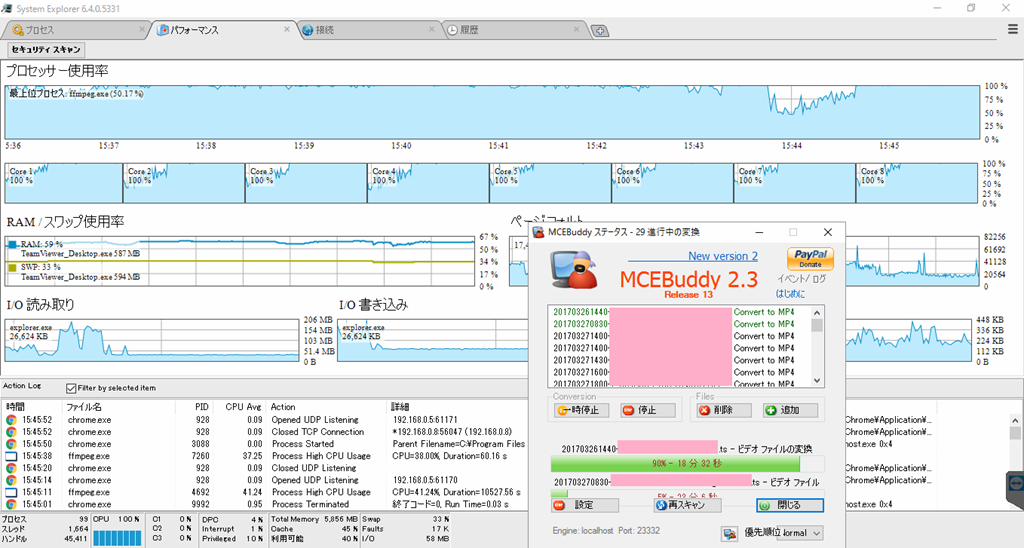Viewport: 1024px width, 548px height.
Task: Click the RAM / スワップ使用率 graph
Action: (240, 261)
